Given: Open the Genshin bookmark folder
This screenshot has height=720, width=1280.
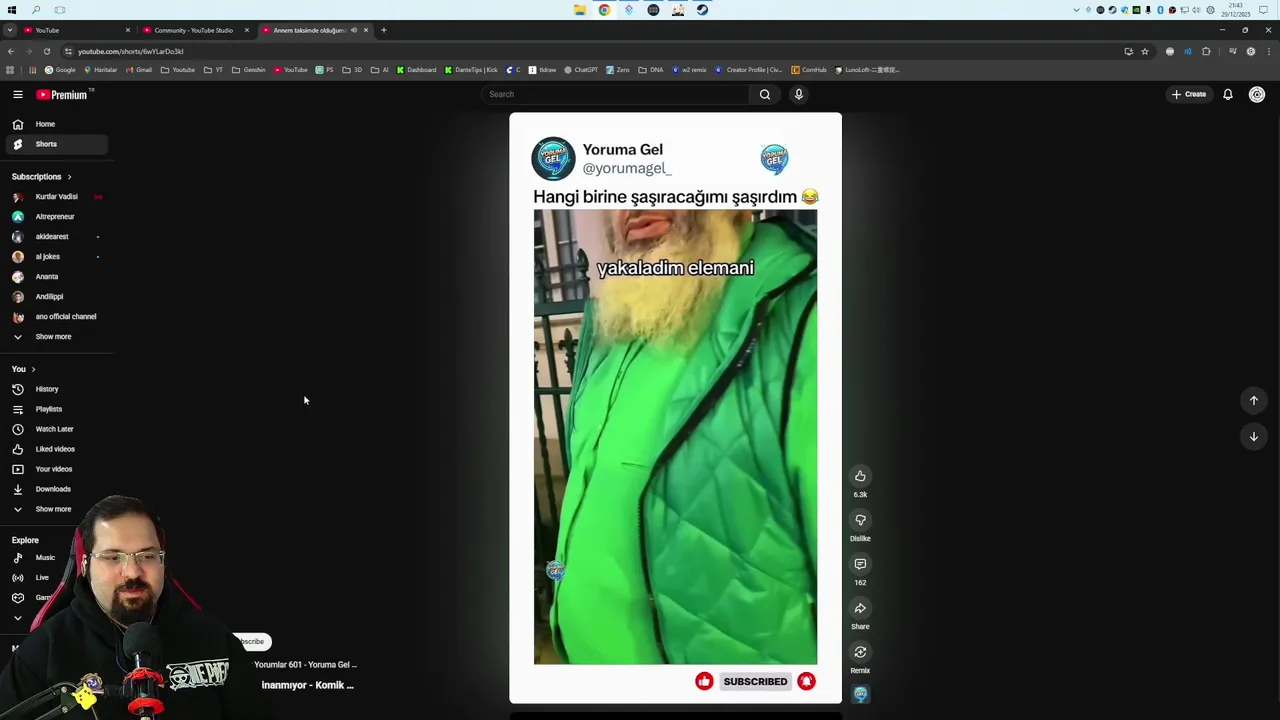Looking at the screenshot, I should pyautogui.click(x=249, y=70).
